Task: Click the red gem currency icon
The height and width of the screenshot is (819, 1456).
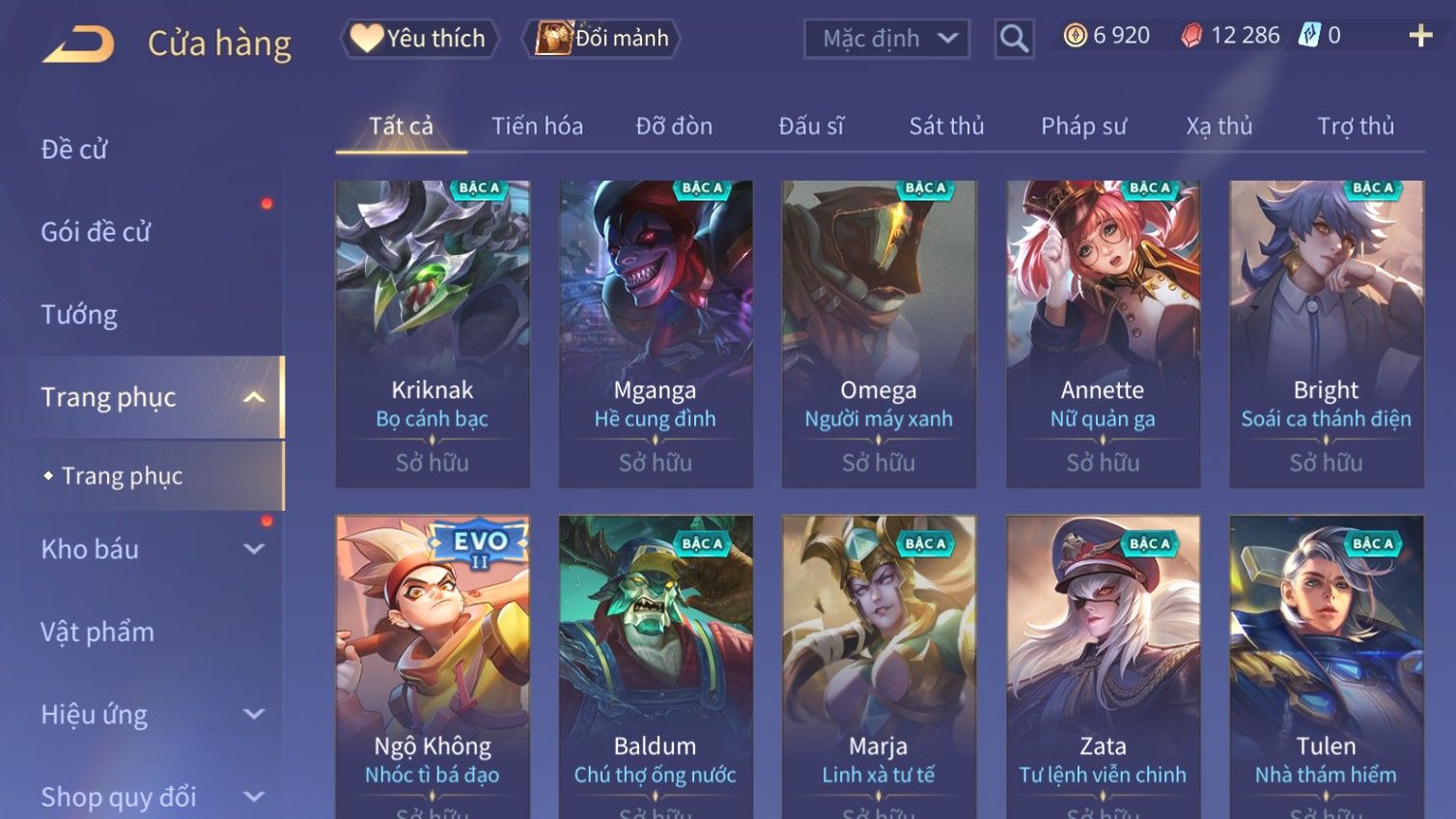Action: [1192, 36]
